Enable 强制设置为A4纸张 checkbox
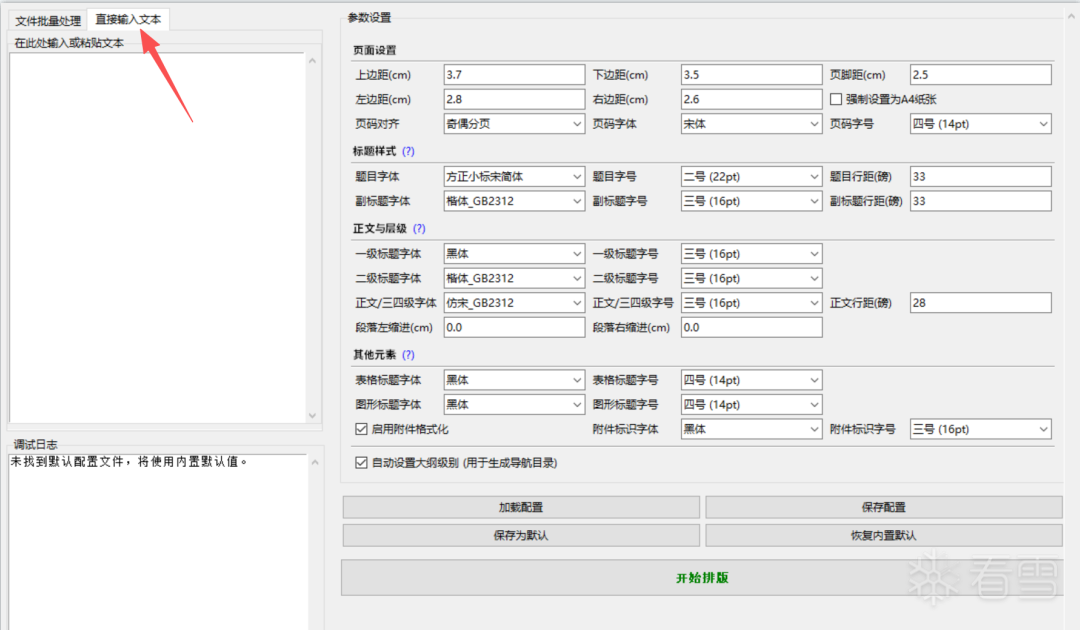This screenshot has width=1080, height=630. [837, 99]
